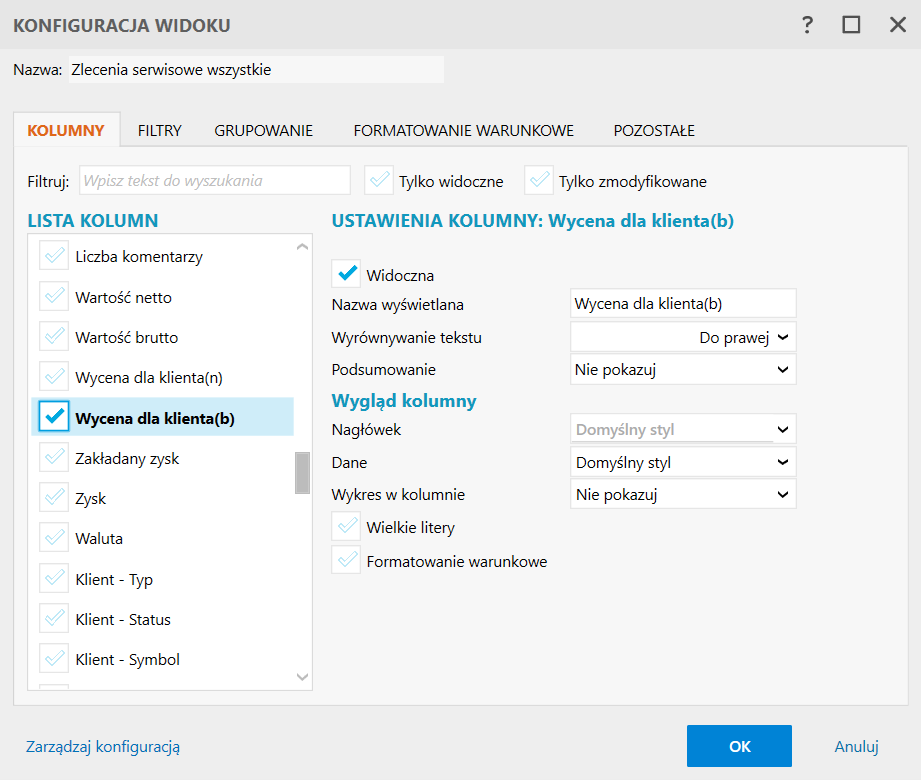Uncheck the Widoczna checkbox
The height and width of the screenshot is (780, 921).
[x=347, y=274]
